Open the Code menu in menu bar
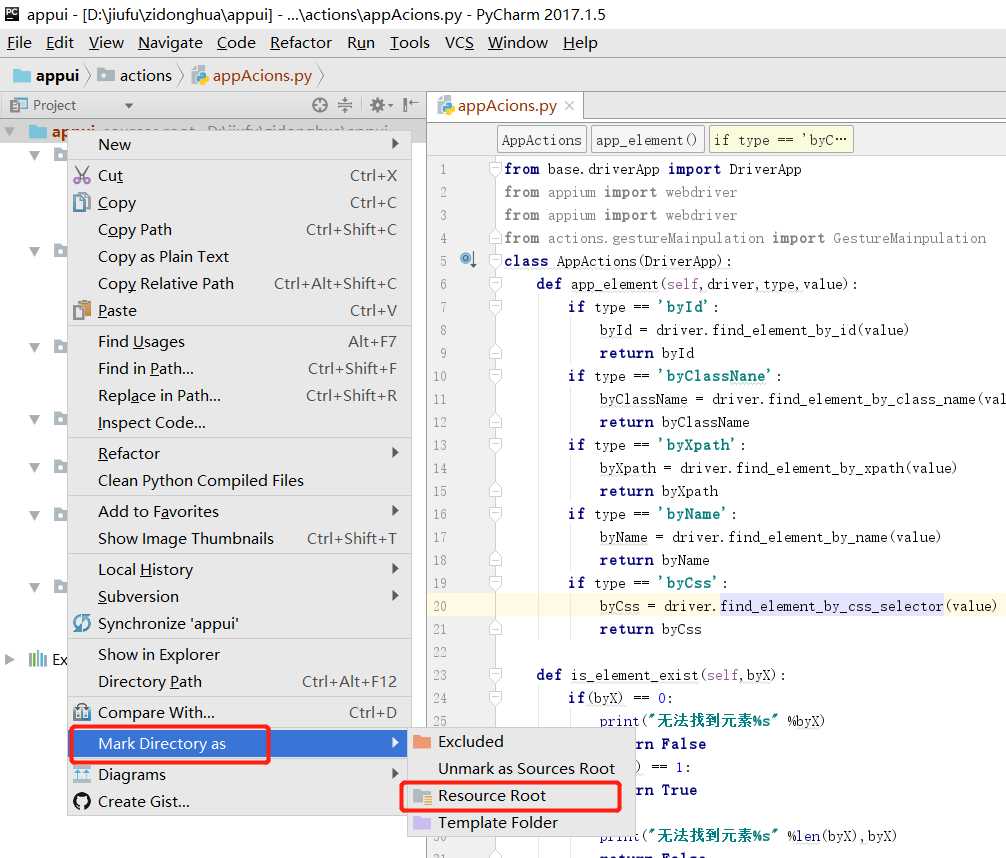 coord(236,43)
